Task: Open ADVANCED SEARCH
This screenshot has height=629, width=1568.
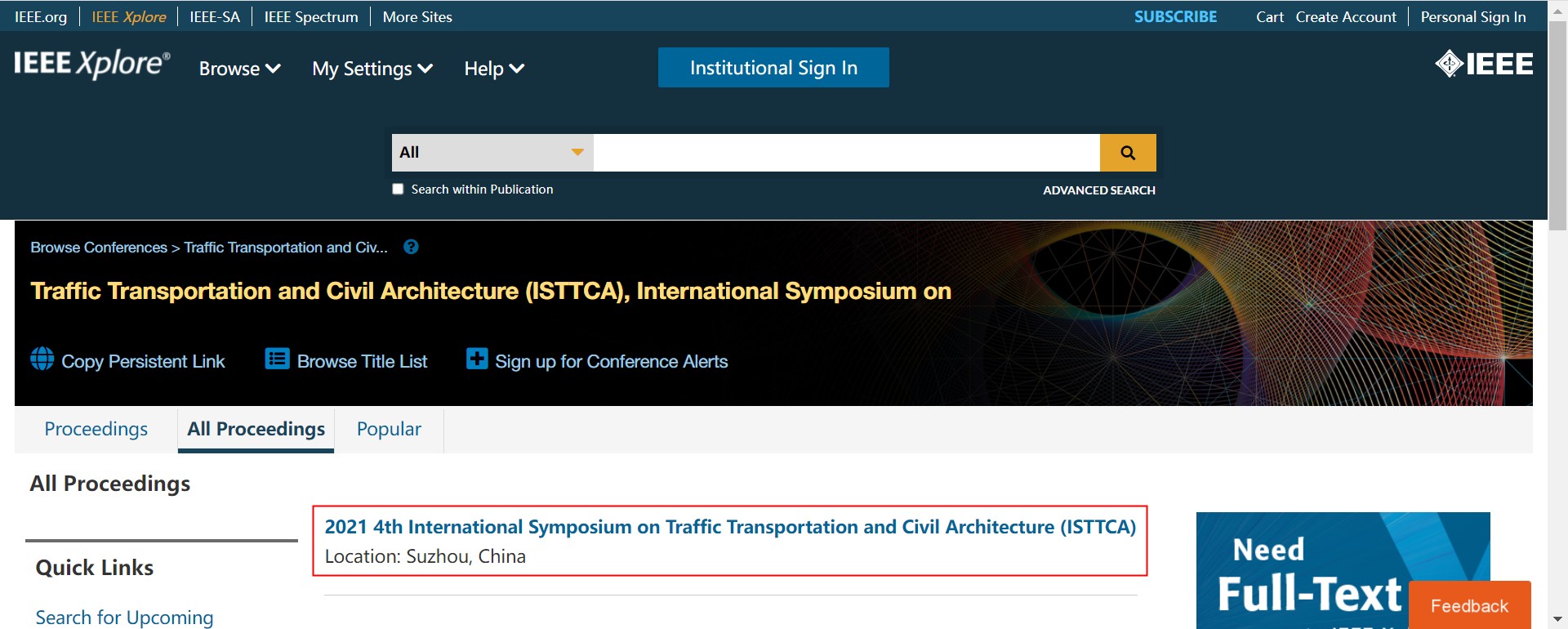Action: click(x=1099, y=190)
